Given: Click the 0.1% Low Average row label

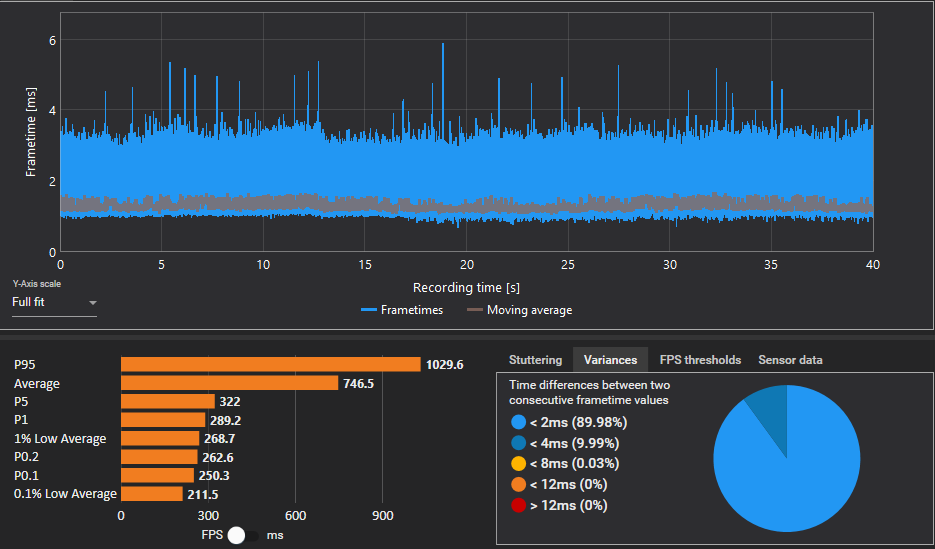Looking at the screenshot, I should click(x=66, y=494).
